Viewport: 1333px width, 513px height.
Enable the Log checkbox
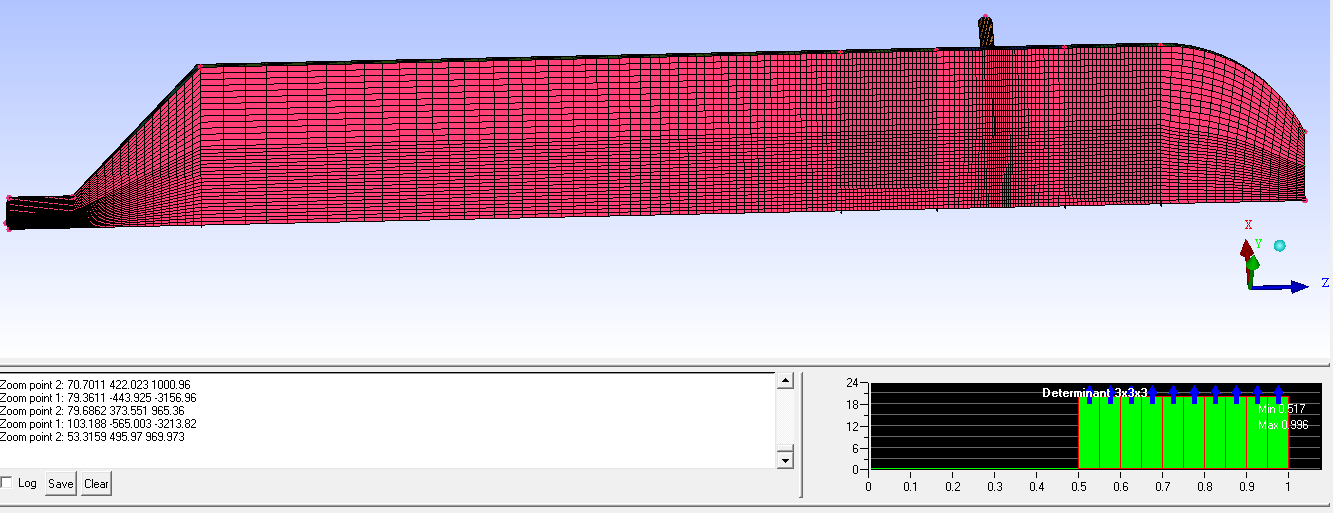tap(8, 483)
